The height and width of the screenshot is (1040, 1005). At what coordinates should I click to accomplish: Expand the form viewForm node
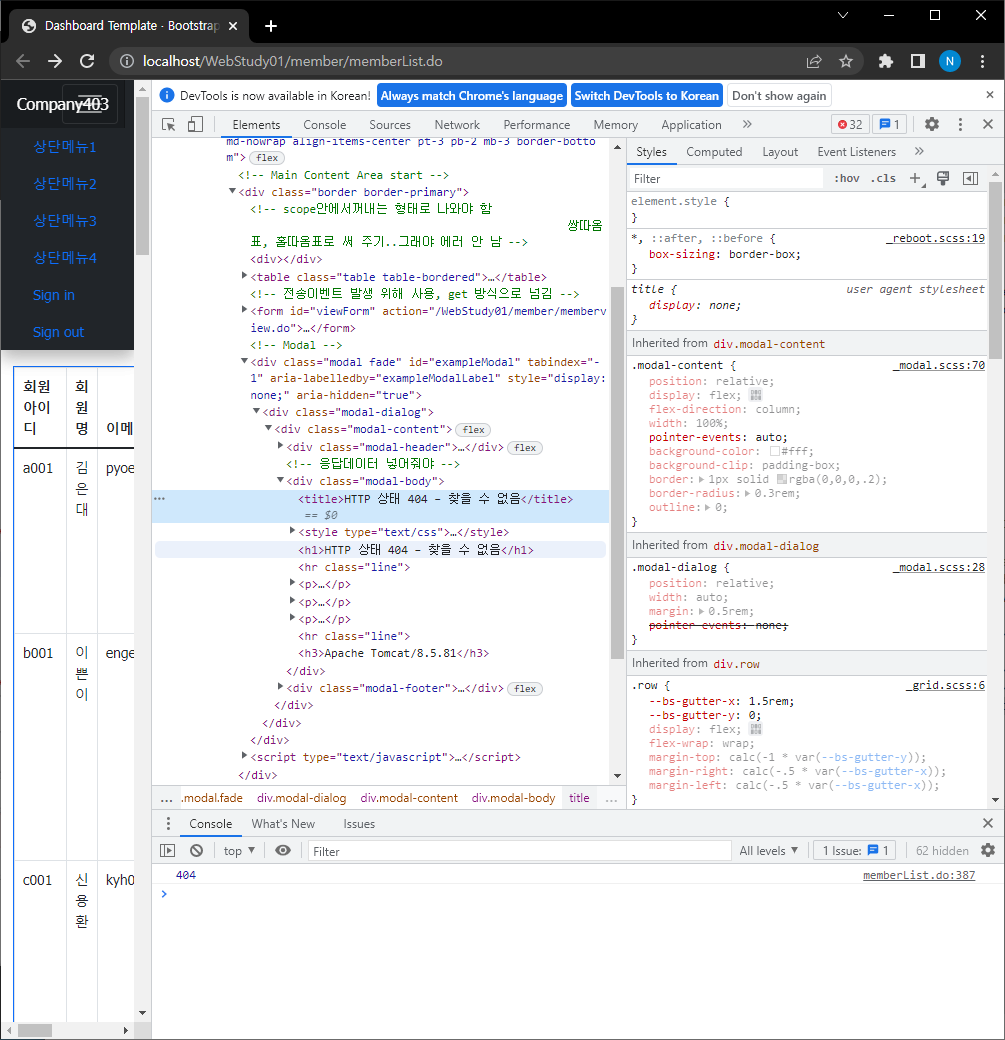tap(244, 309)
